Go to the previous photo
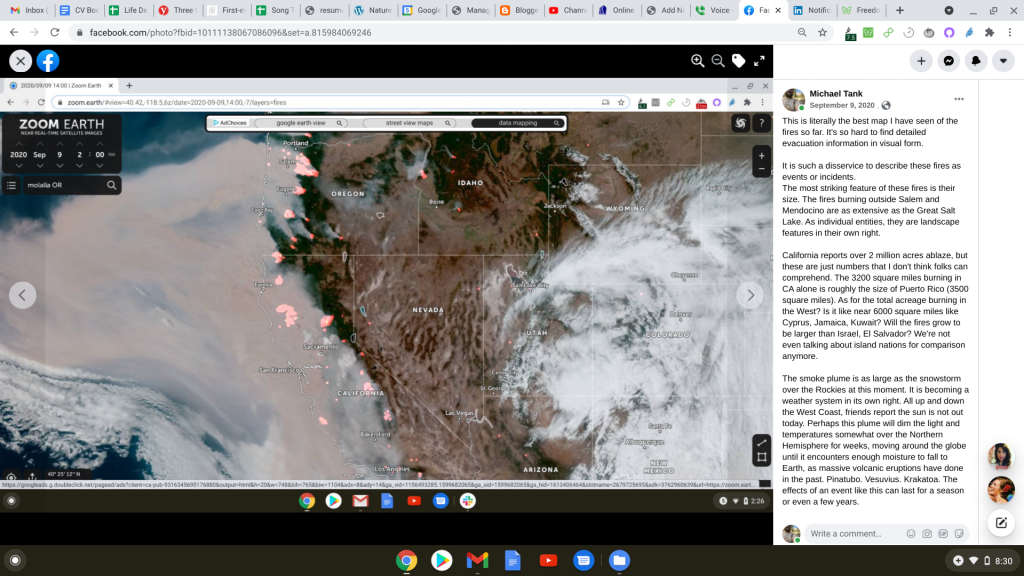Viewport: 1024px width, 576px height. pos(22,295)
